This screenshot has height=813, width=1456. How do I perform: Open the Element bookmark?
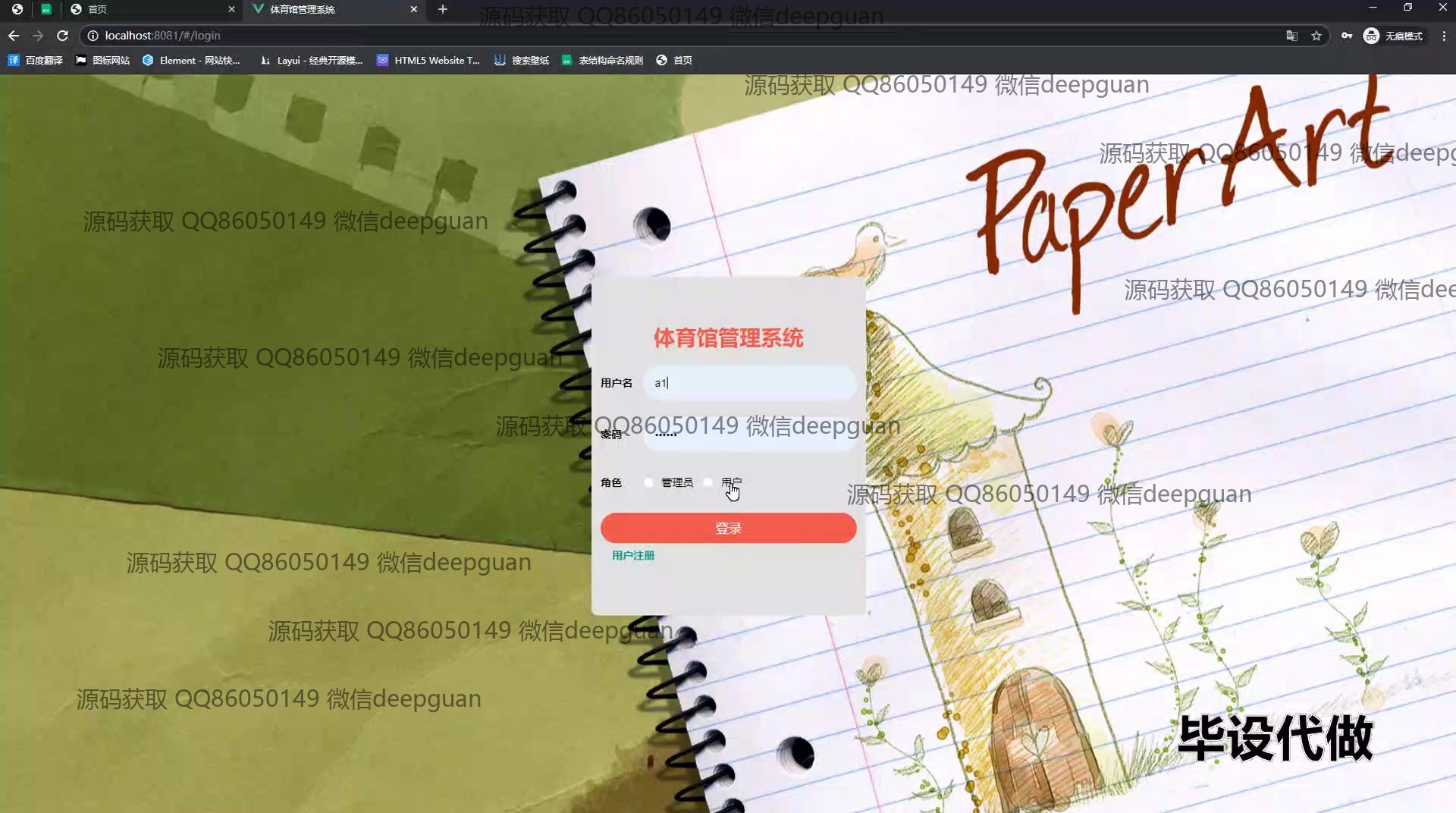click(x=191, y=60)
